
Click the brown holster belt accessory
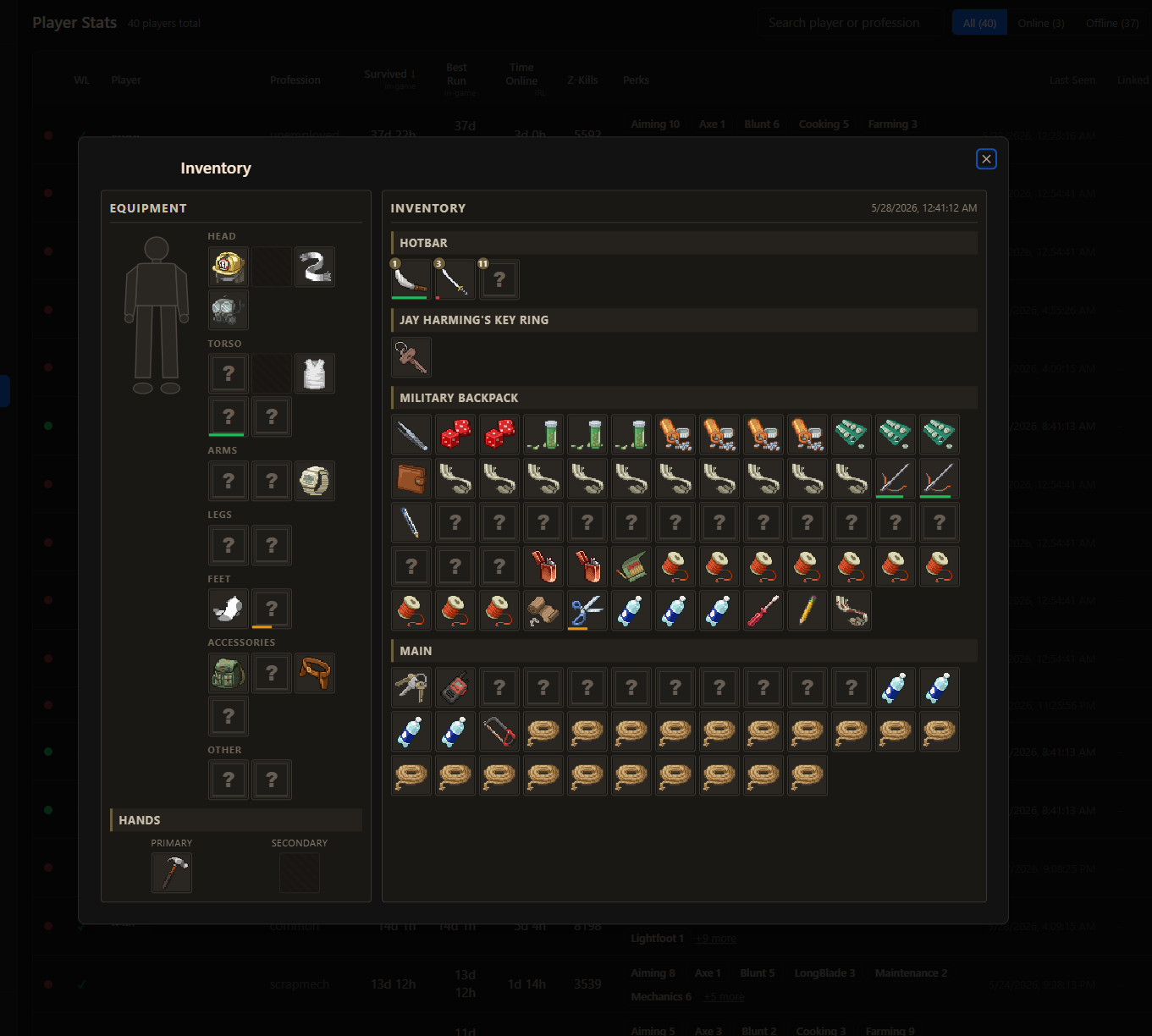[315, 673]
